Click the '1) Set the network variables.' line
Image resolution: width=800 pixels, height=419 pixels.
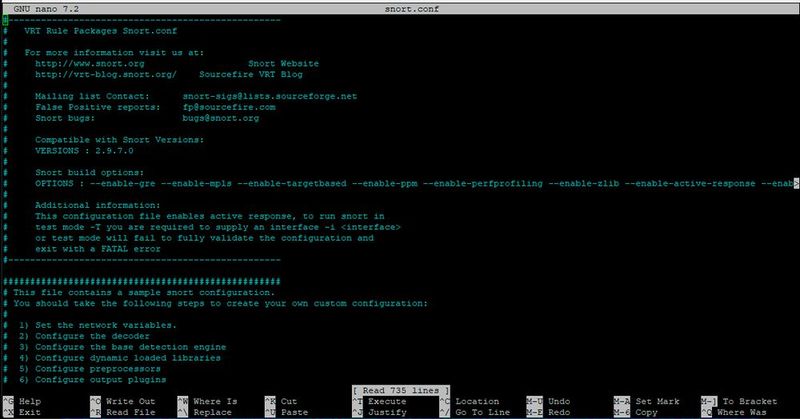click(97, 325)
